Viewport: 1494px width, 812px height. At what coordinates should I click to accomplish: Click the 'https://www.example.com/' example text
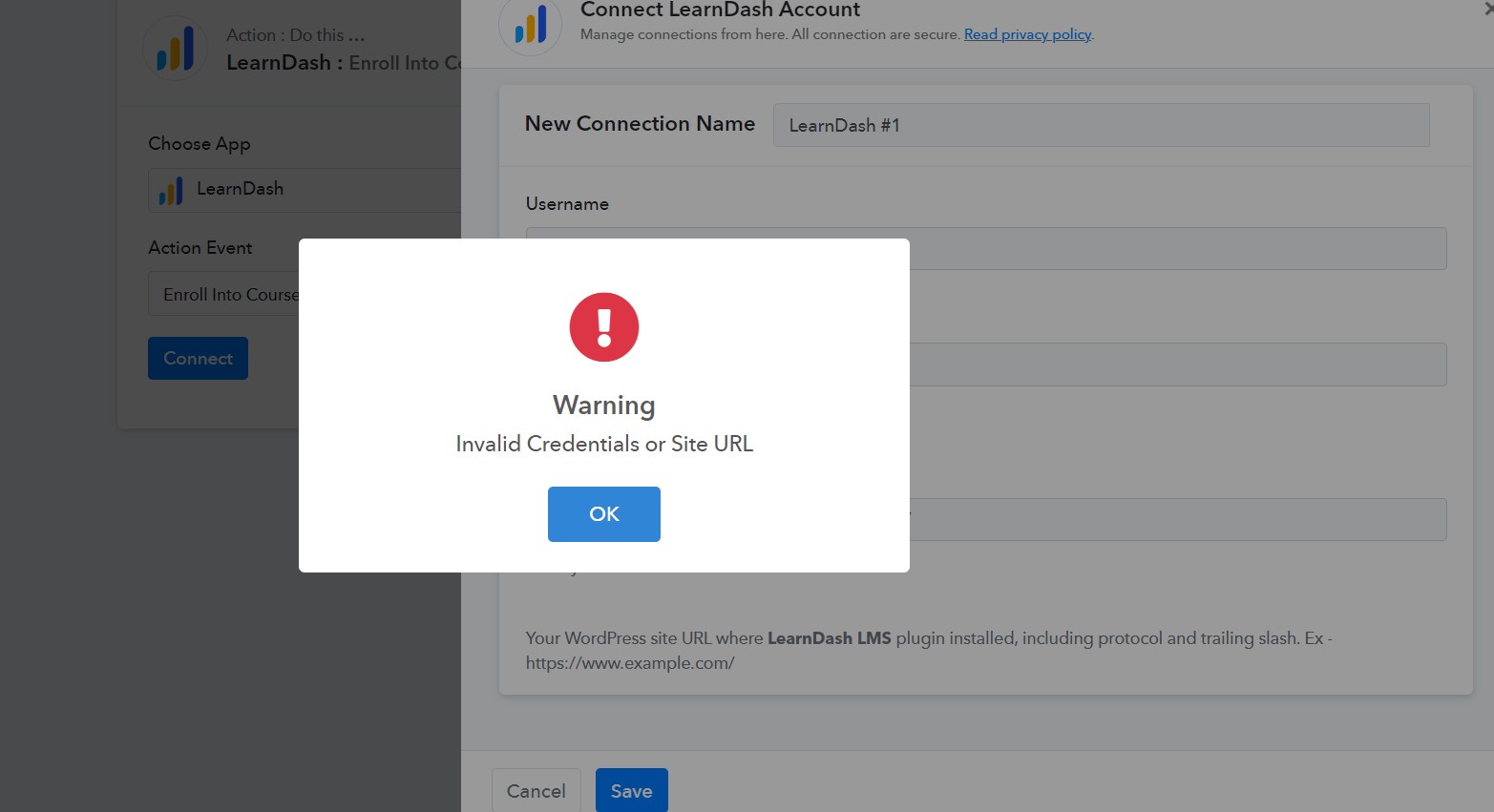coord(630,663)
